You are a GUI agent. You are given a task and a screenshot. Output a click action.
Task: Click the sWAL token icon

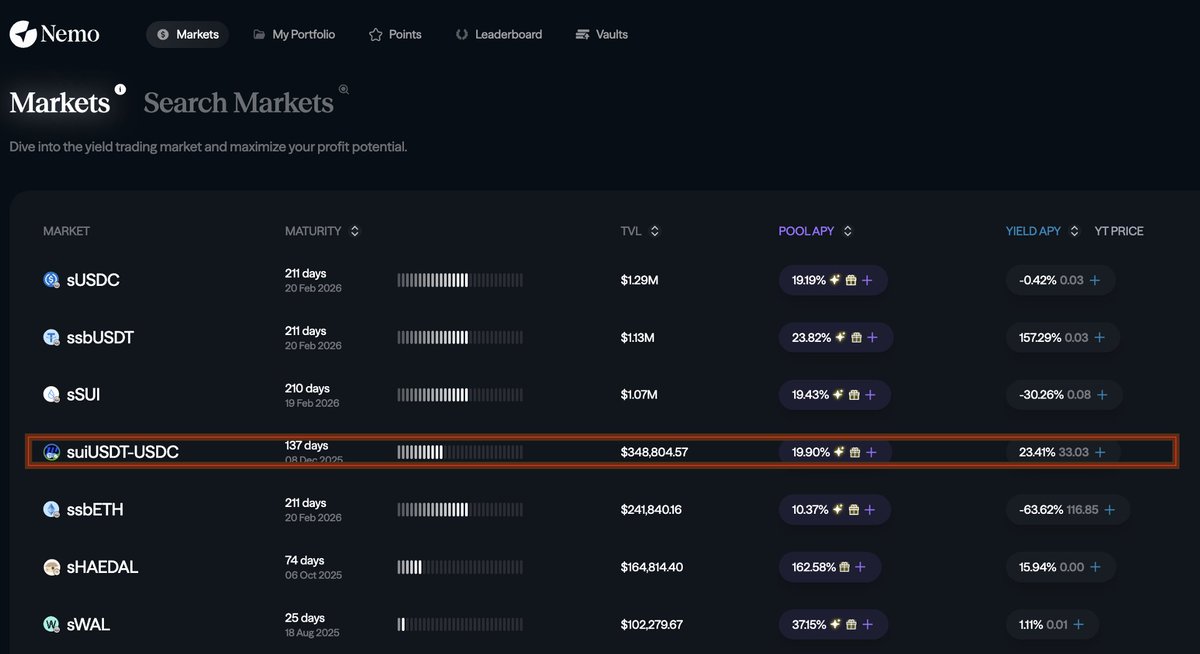point(51,625)
